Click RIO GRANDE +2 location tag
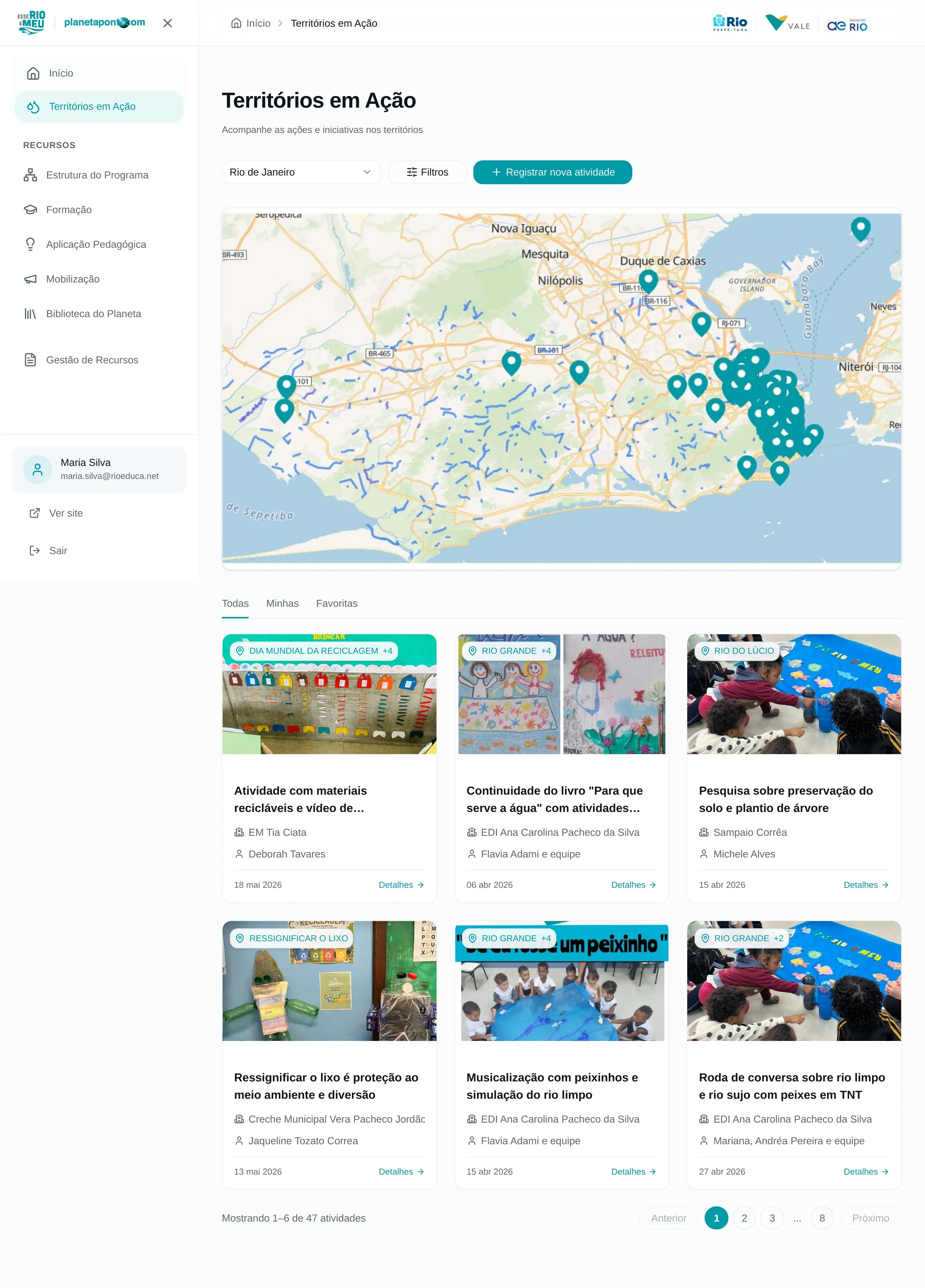 [x=742, y=938]
